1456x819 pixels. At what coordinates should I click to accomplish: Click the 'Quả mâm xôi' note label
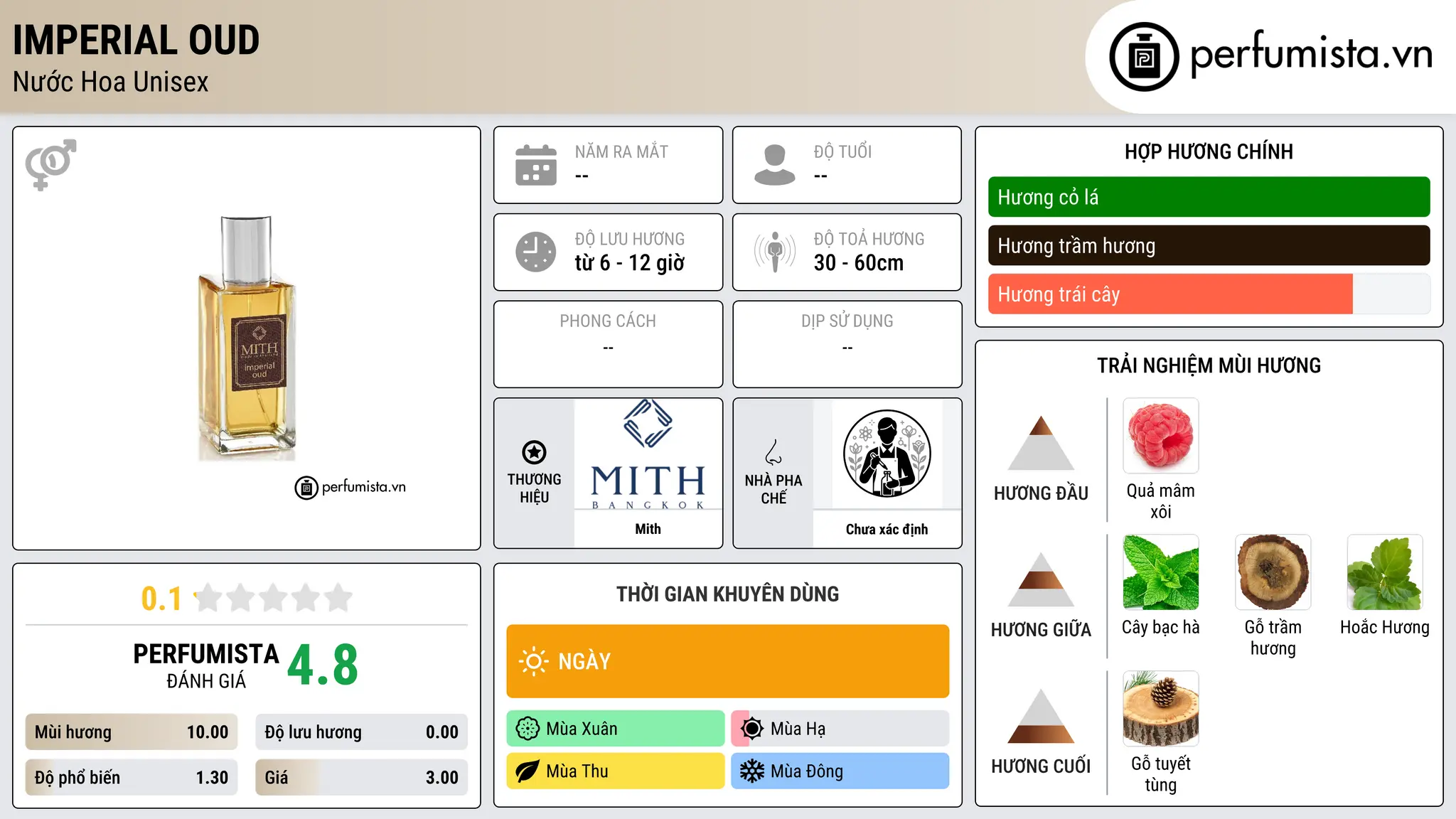pyautogui.click(x=1161, y=501)
